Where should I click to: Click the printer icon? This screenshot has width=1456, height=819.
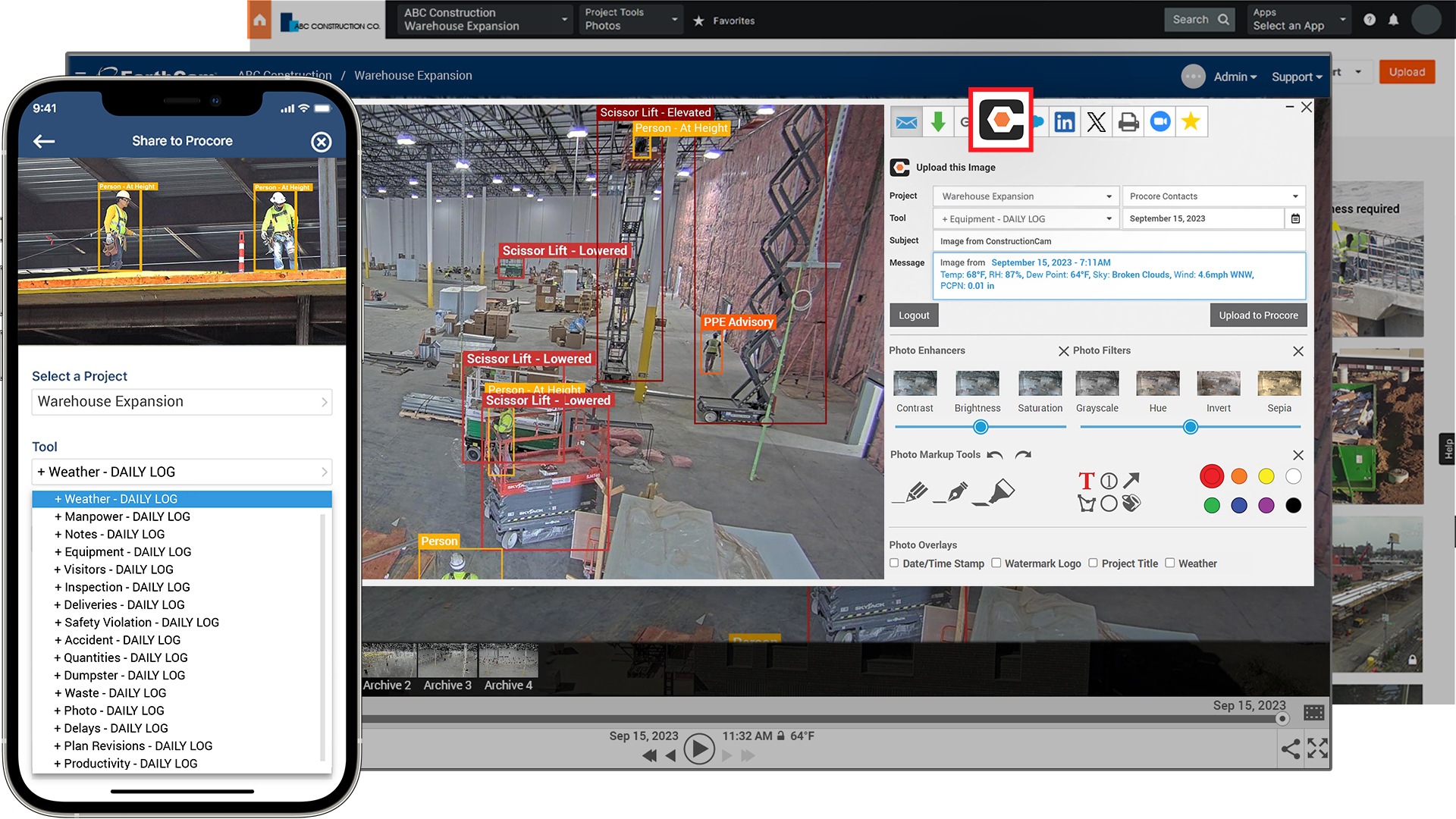1128,122
